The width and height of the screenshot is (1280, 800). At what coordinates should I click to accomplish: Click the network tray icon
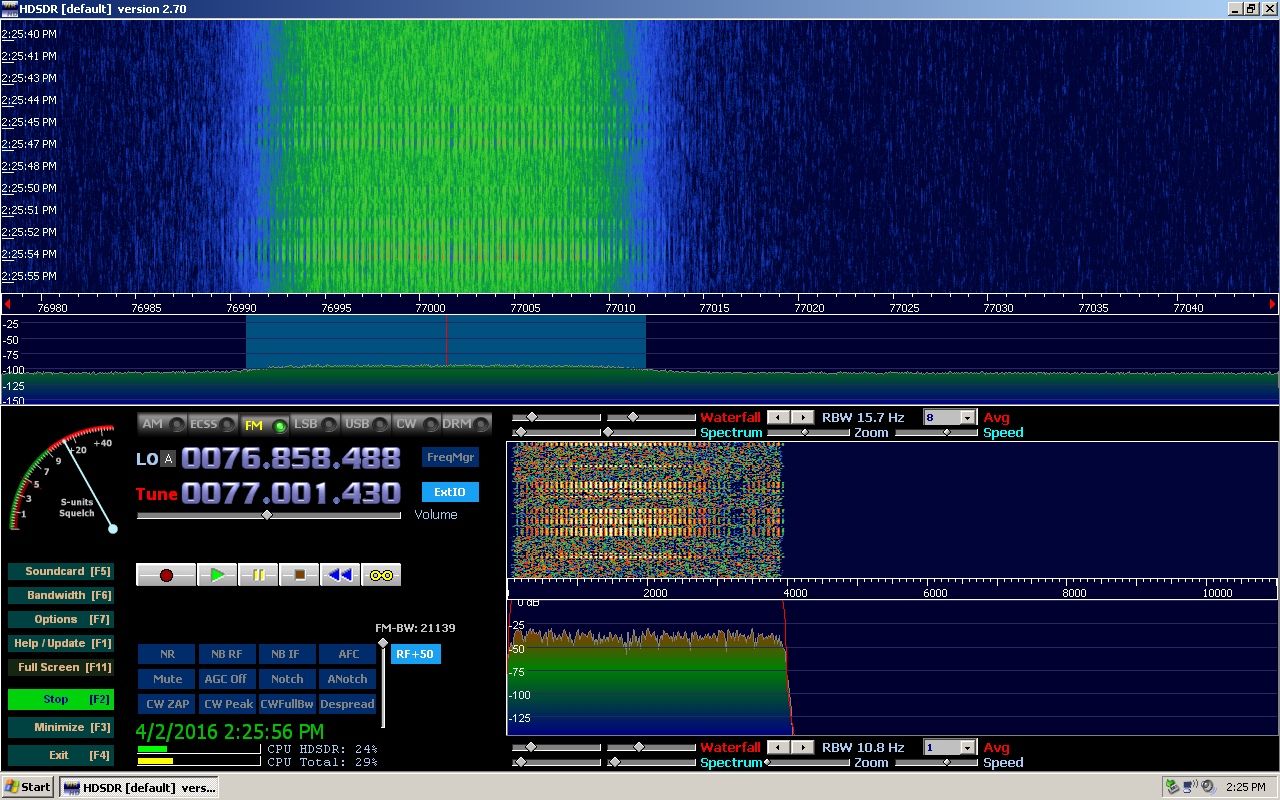click(x=1190, y=787)
